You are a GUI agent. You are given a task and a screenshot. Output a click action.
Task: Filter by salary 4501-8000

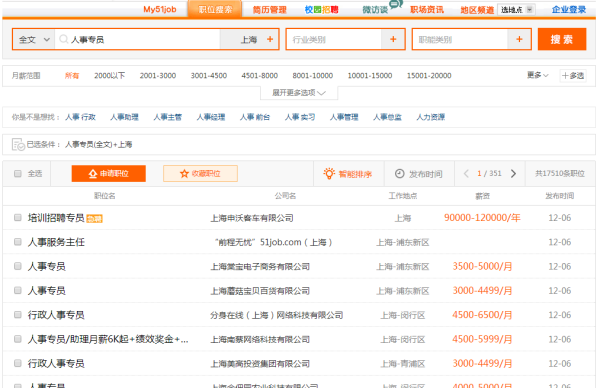(259, 76)
